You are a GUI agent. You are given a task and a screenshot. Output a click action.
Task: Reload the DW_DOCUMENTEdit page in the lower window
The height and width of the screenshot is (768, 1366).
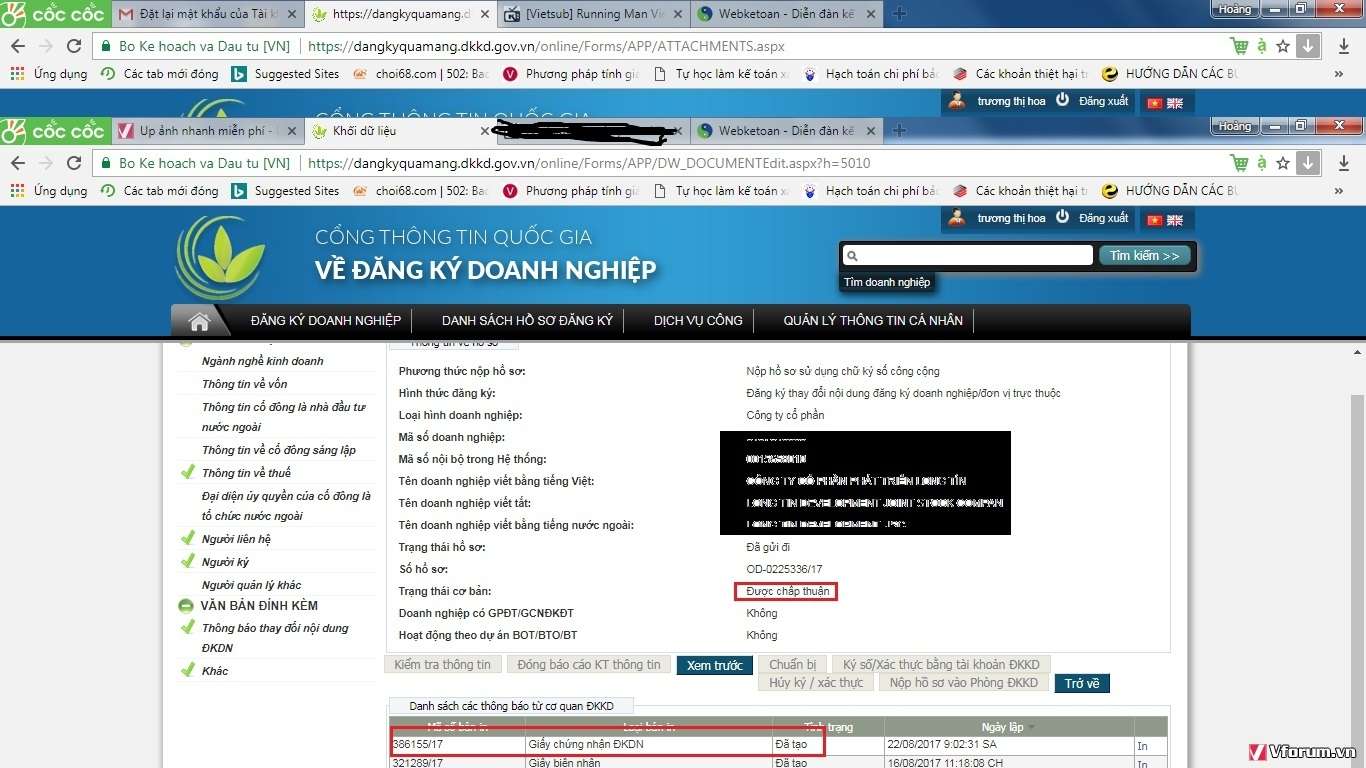(74, 163)
